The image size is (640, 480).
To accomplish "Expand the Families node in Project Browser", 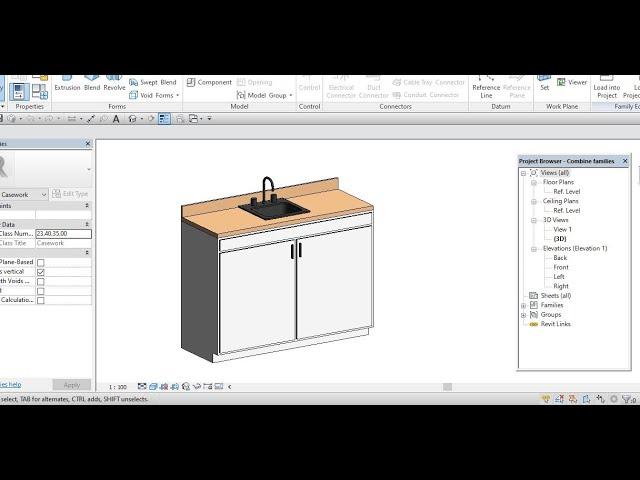I will tap(524, 305).
